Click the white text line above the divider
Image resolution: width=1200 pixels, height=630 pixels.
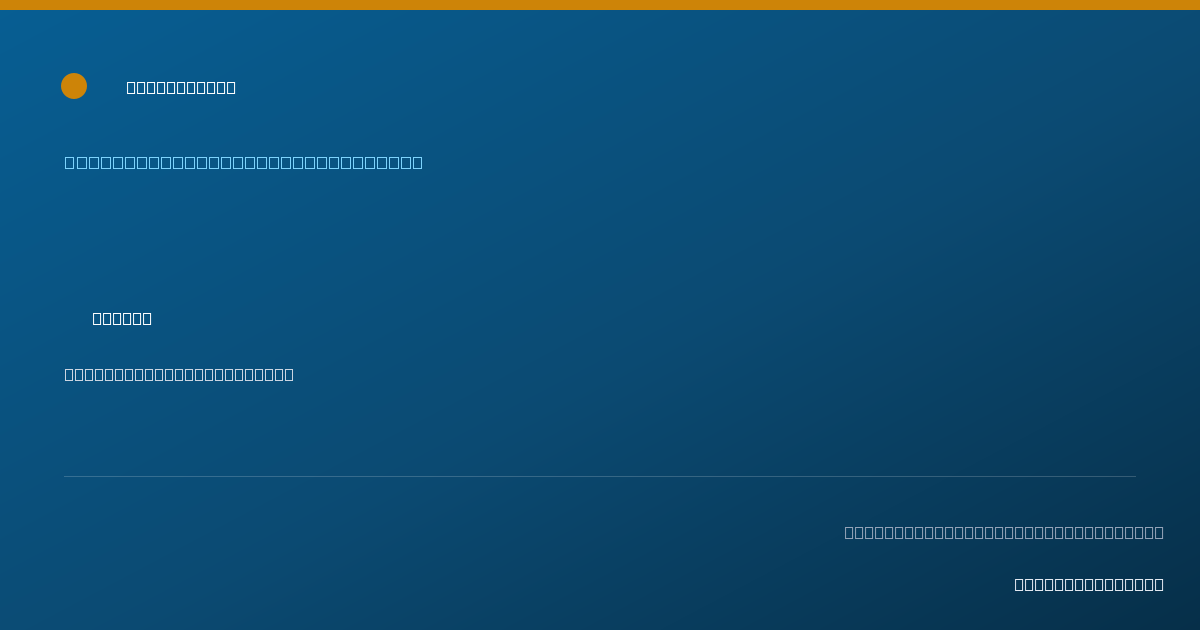click(179, 374)
